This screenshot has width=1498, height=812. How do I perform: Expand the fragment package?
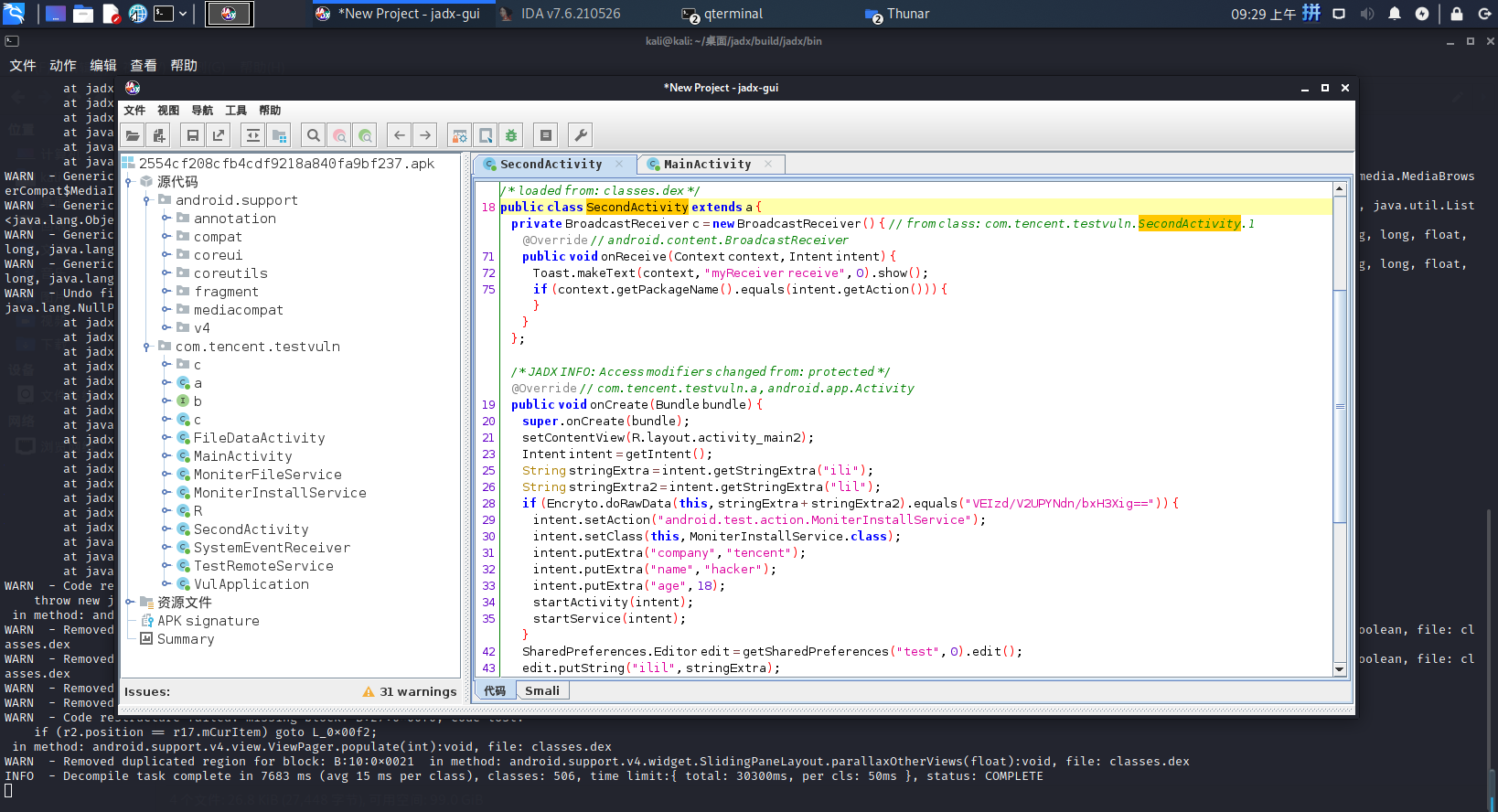point(166,292)
